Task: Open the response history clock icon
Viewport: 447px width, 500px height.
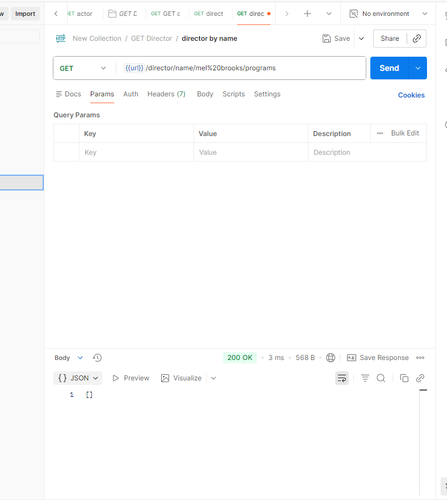Action: pos(97,358)
